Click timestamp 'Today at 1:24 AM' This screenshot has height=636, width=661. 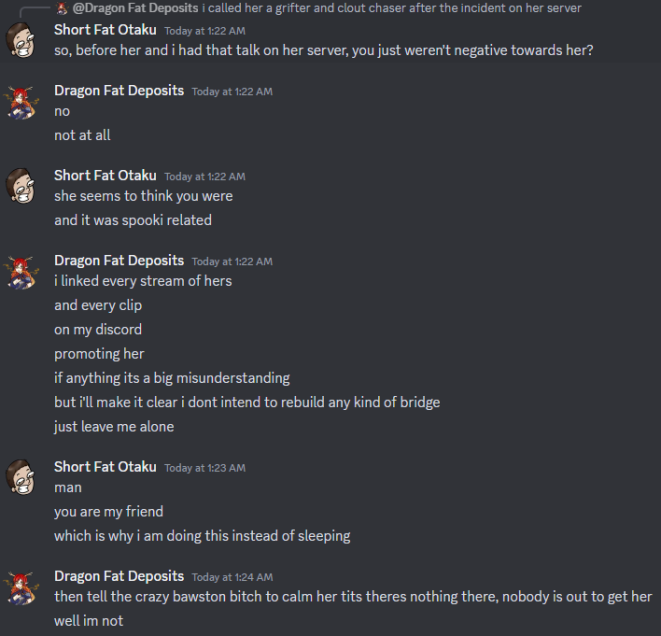tap(232, 577)
